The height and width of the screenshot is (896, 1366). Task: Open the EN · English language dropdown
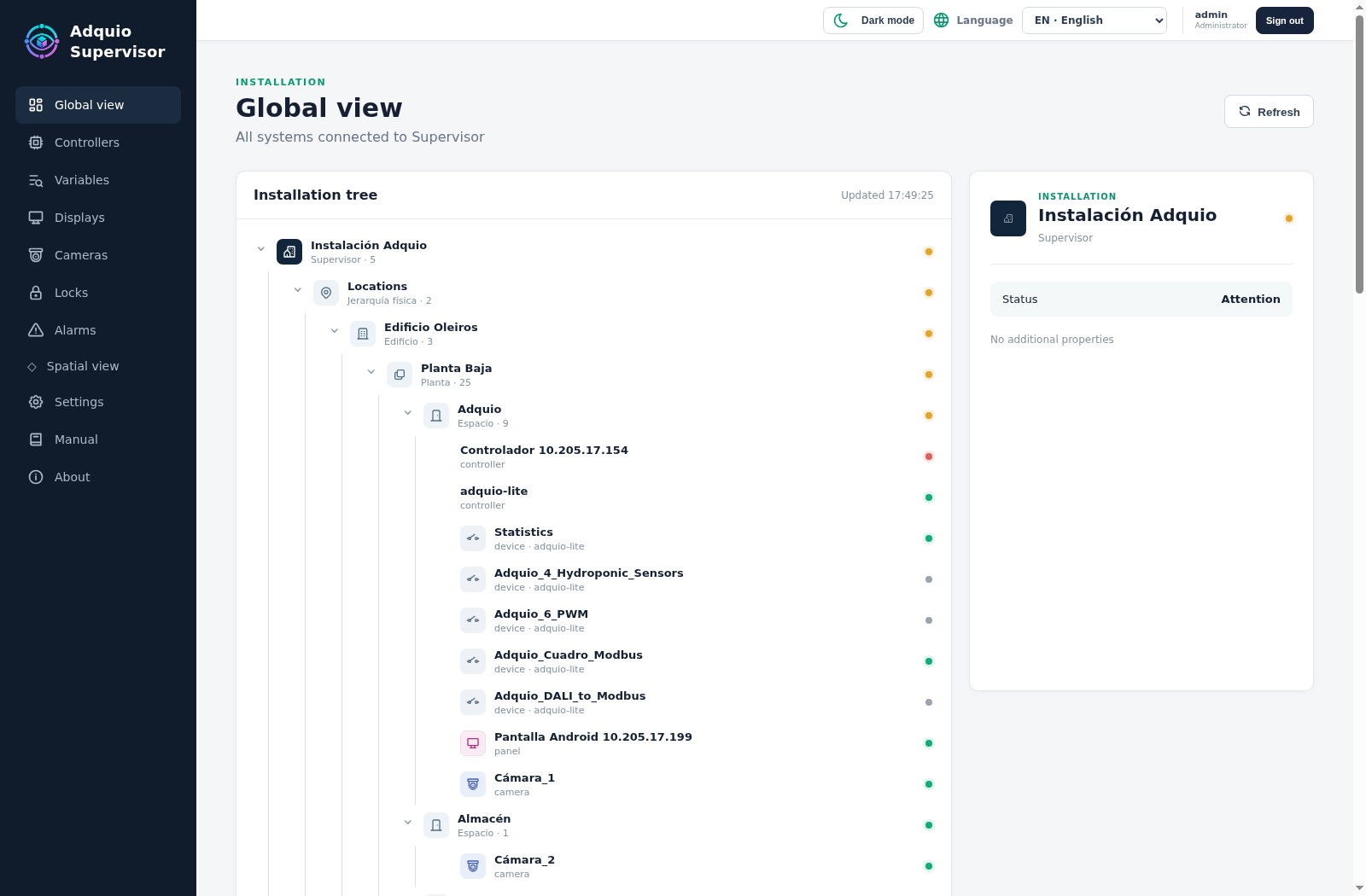click(x=1095, y=20)
